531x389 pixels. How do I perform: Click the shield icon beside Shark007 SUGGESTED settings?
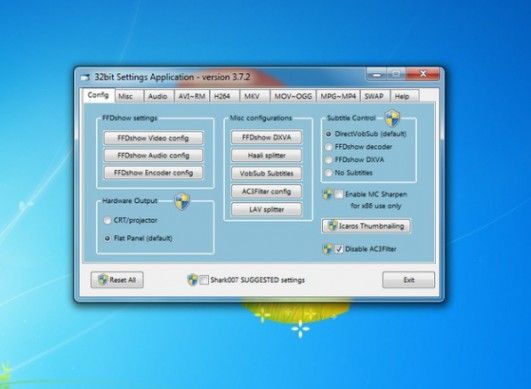(192, 280)
